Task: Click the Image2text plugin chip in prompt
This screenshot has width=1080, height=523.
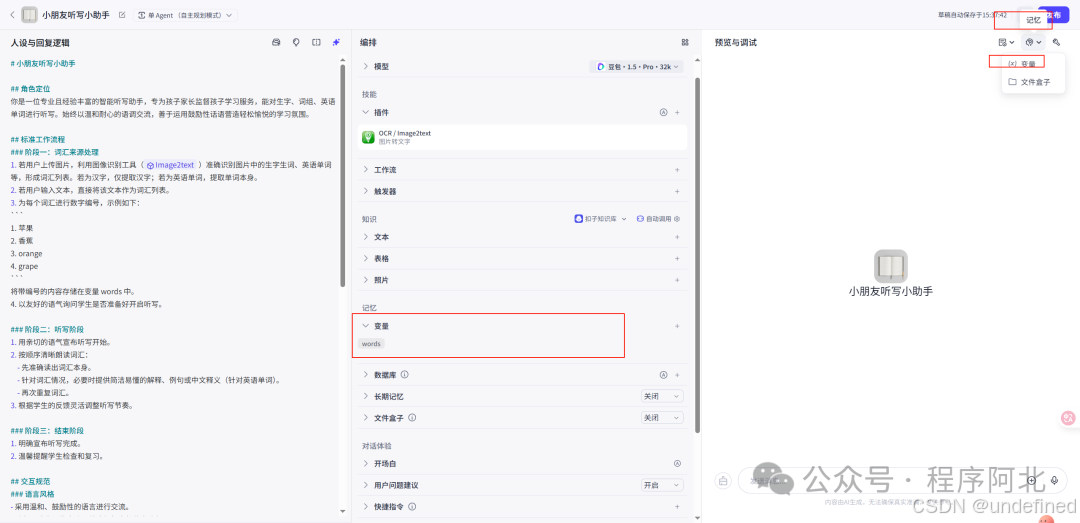Action: point(172,165)
